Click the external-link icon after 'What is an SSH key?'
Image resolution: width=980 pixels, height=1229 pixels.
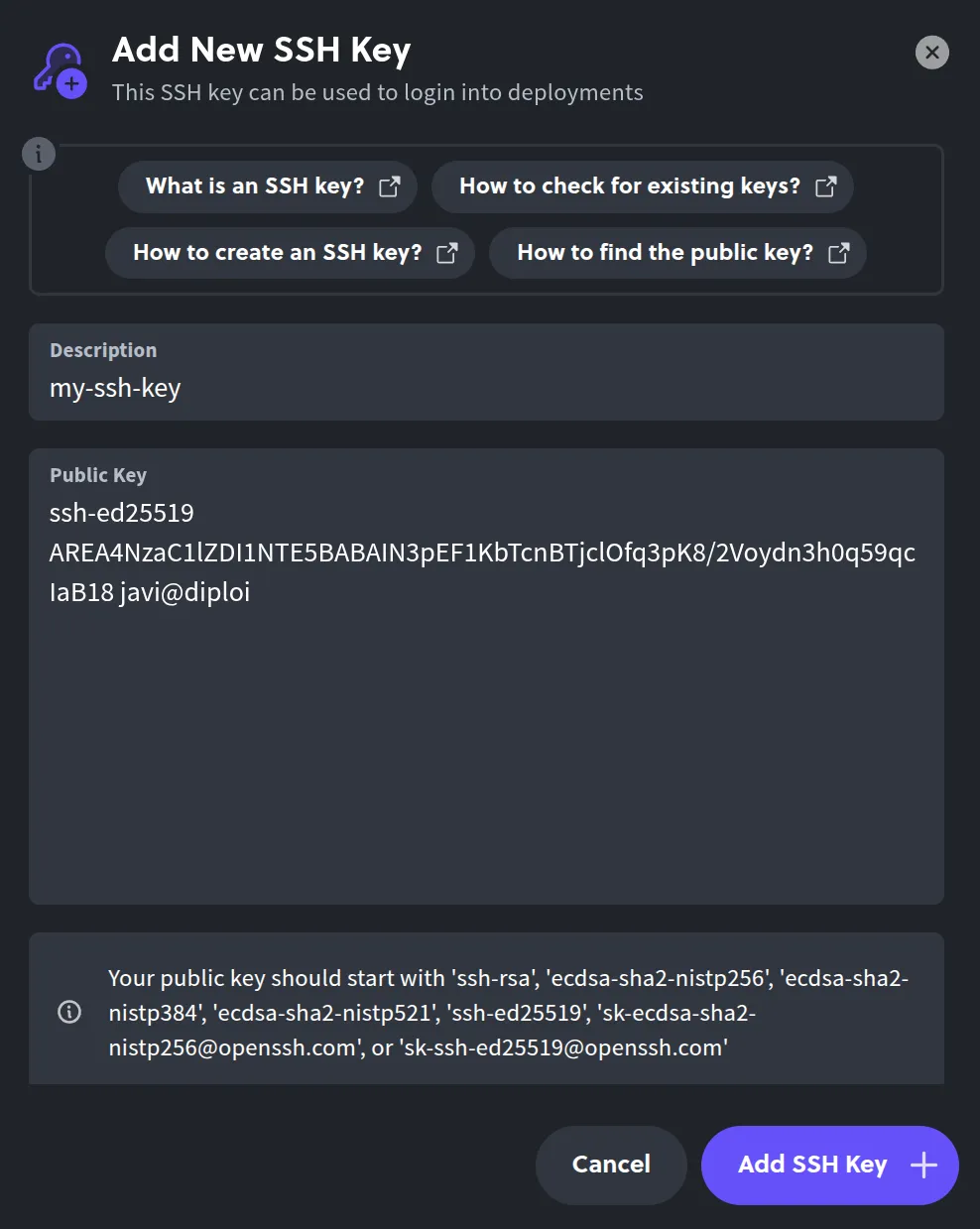coord(391,185)
